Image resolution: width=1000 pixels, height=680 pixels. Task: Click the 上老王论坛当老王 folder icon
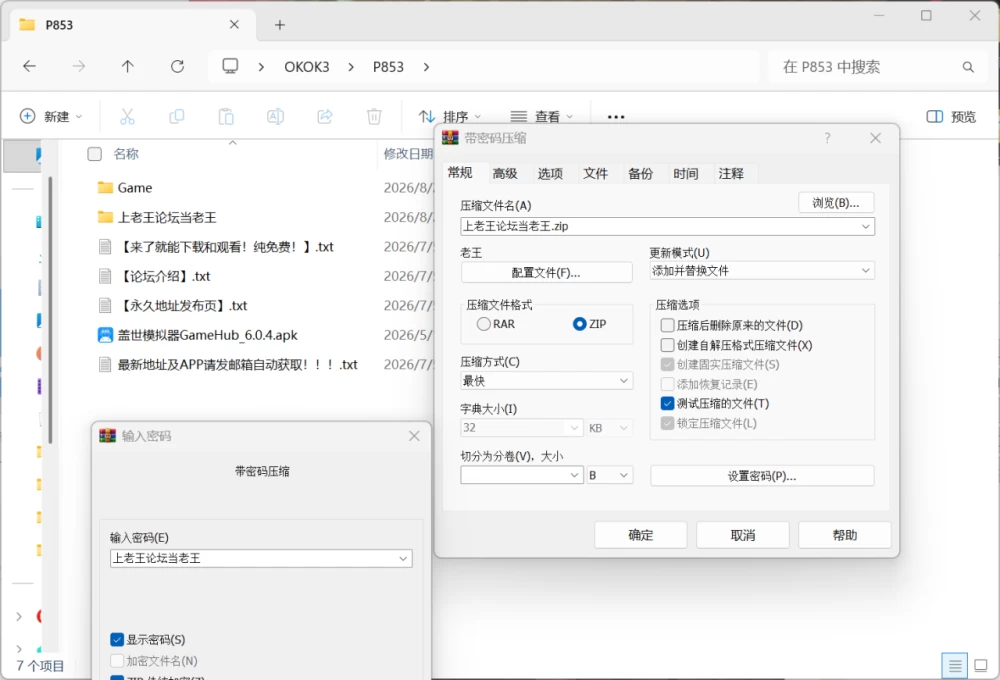(x=105, y=217)
